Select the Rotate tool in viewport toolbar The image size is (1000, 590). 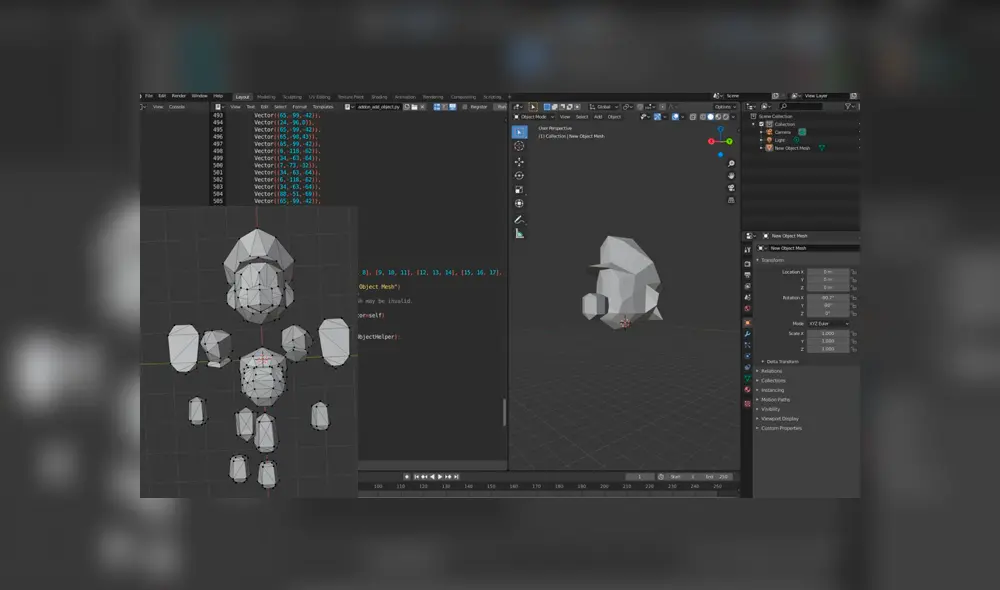[x=519, y=175]
